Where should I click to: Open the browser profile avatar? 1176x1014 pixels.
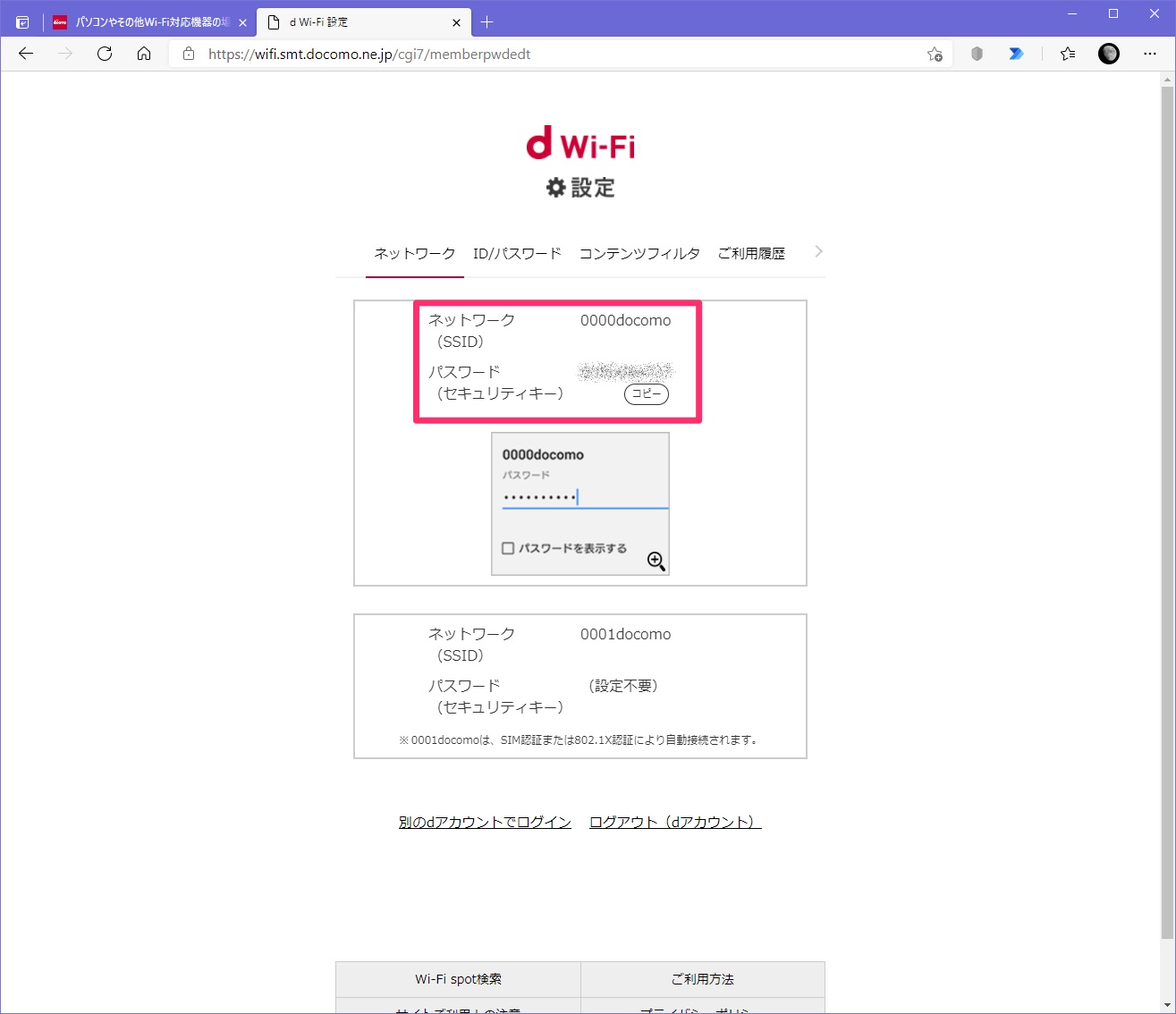tap(1109, 54)
